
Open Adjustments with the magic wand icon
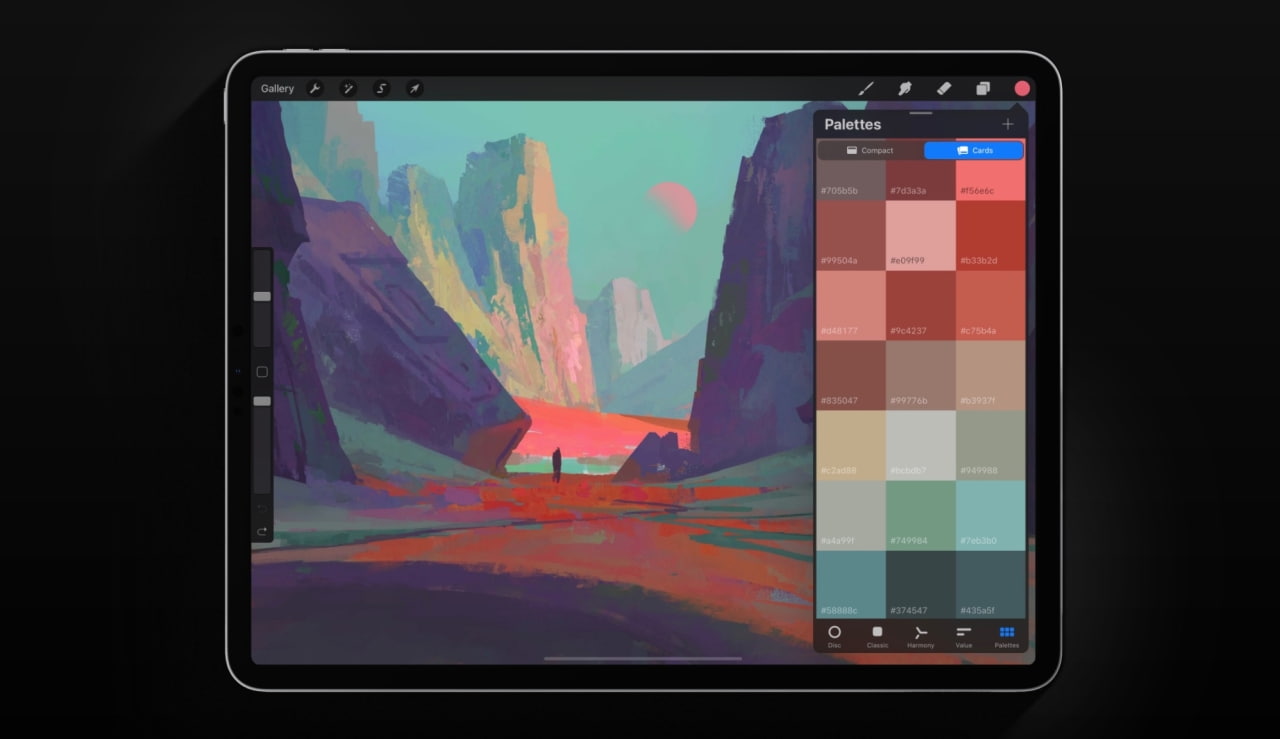pos(347,88)
